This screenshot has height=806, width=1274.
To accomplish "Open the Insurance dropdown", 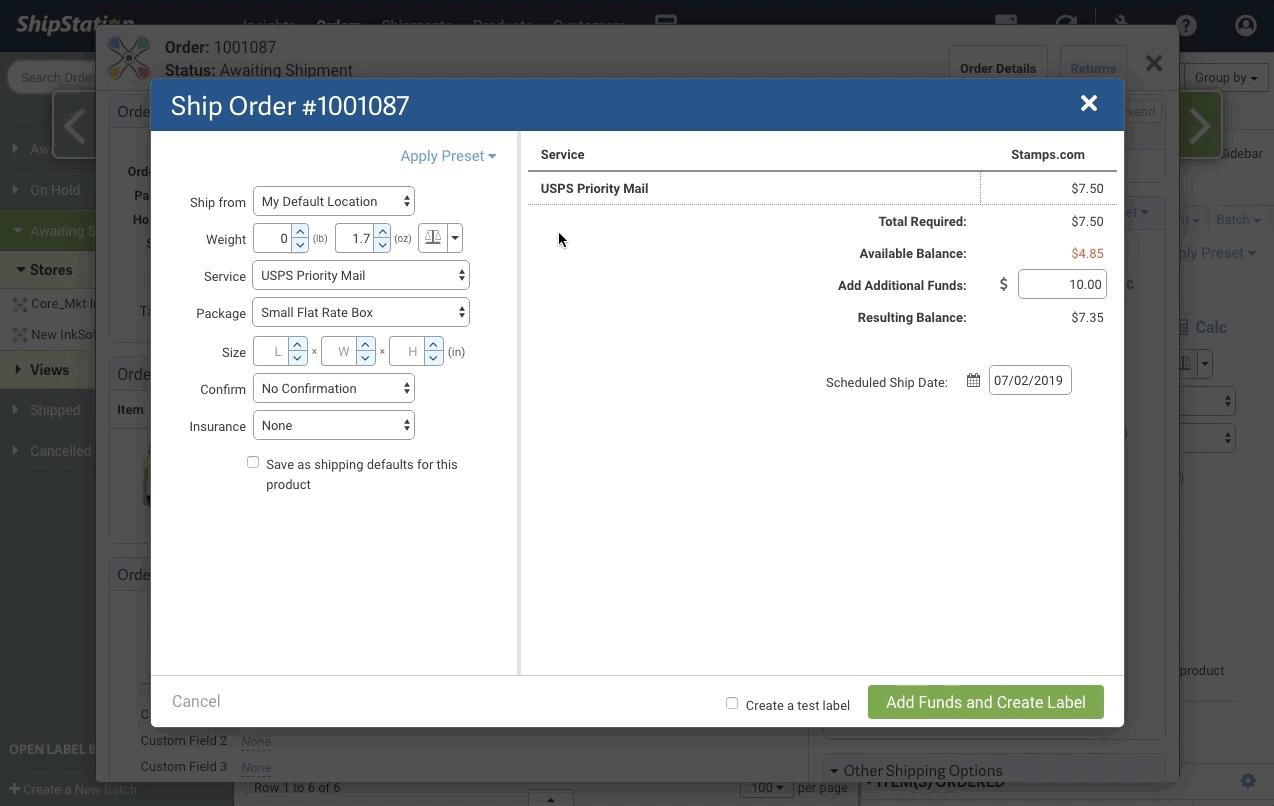I will click(334, 425).
